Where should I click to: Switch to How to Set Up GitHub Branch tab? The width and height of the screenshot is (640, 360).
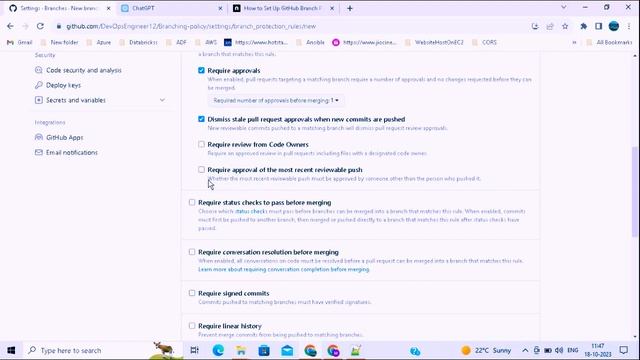(282, 8)
